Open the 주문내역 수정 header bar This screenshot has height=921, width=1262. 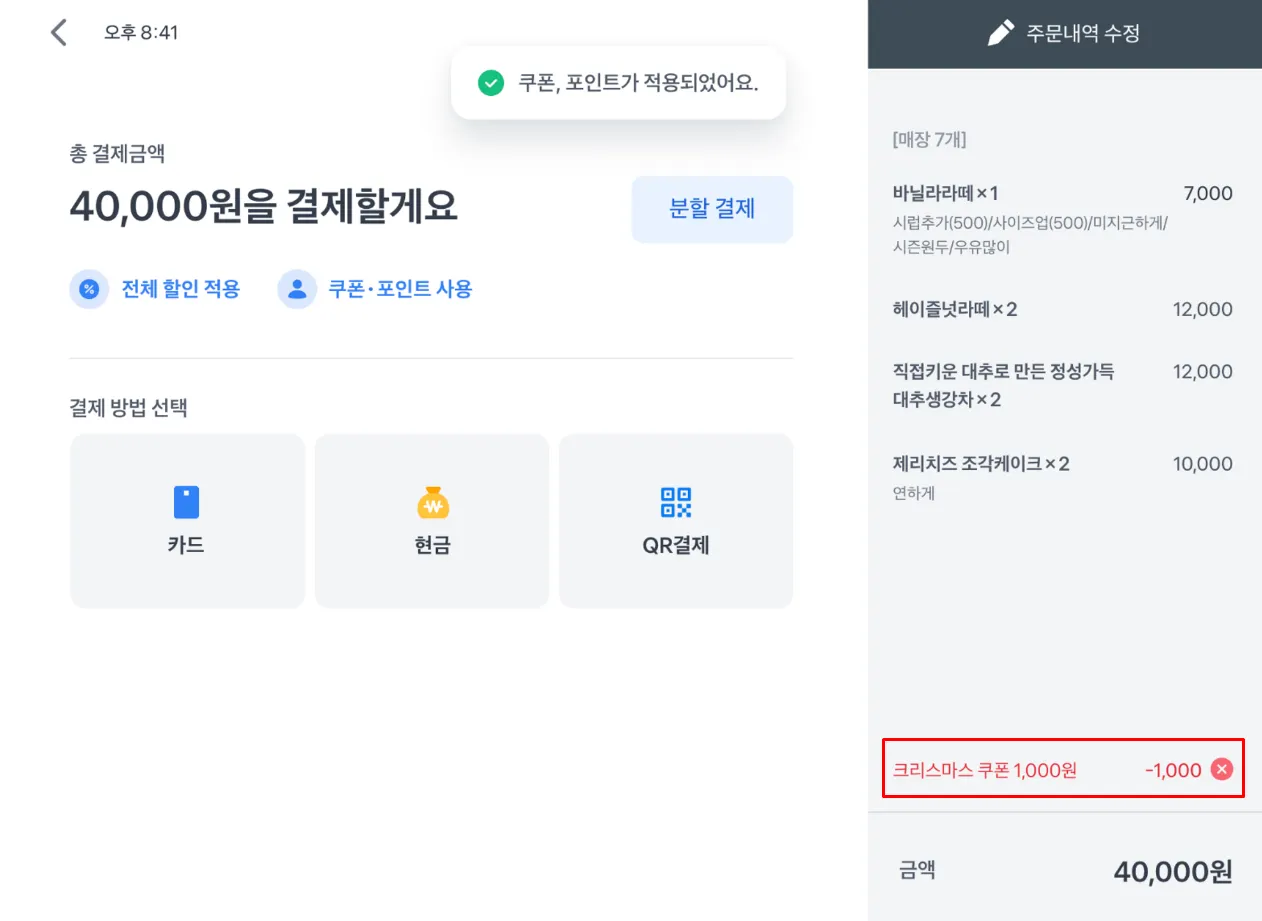tap(1065, 34)
